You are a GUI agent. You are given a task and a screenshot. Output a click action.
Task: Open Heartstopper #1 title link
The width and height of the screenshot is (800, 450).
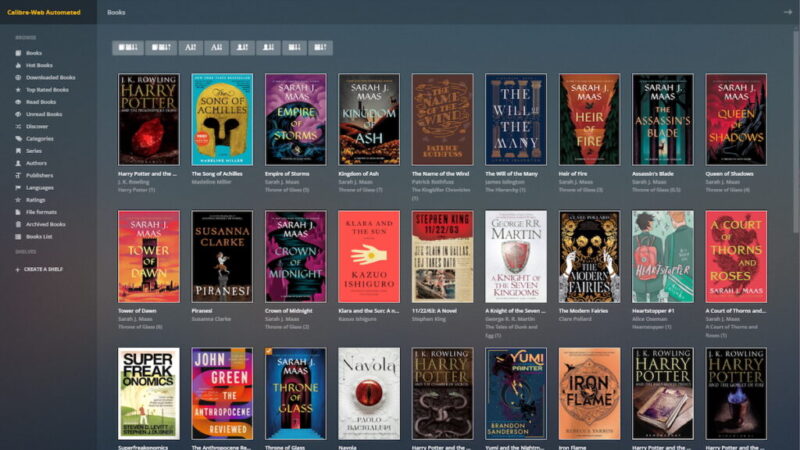653,311
